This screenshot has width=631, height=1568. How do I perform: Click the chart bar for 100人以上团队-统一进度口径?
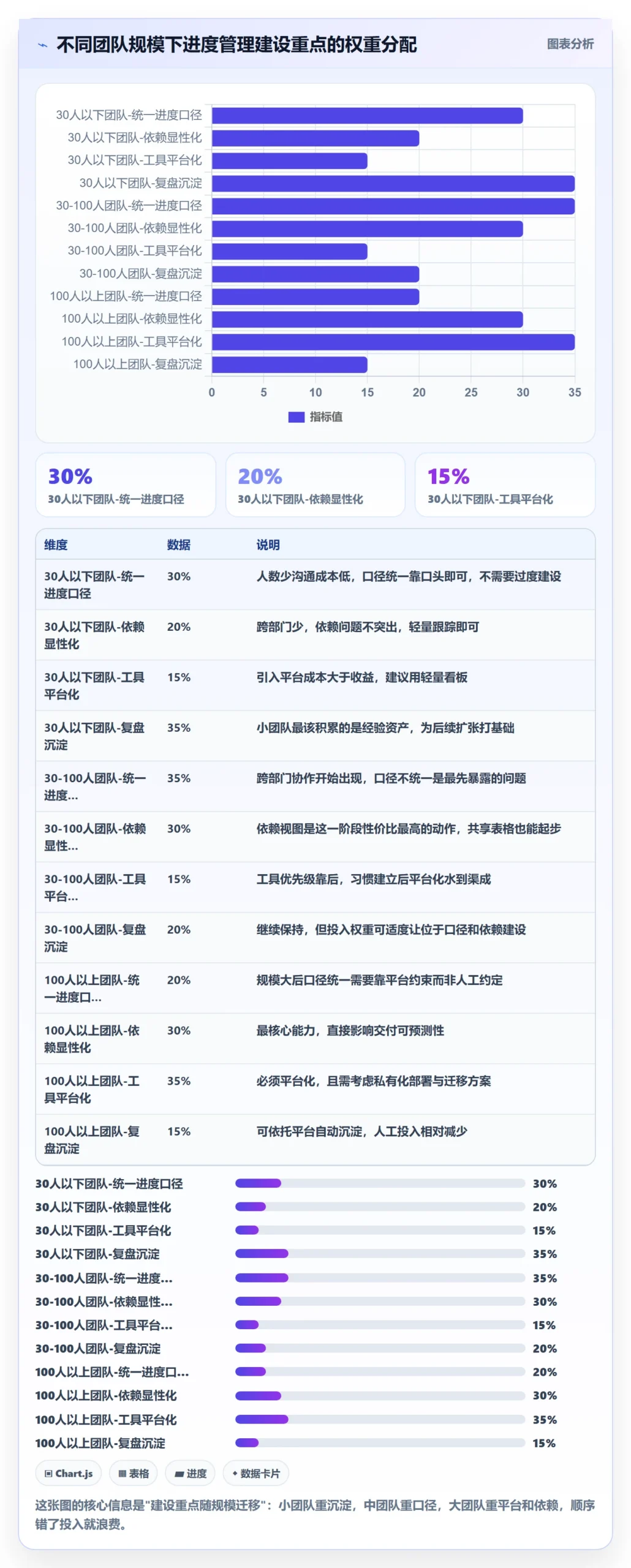pyautogui.click(x=315, y=297)
